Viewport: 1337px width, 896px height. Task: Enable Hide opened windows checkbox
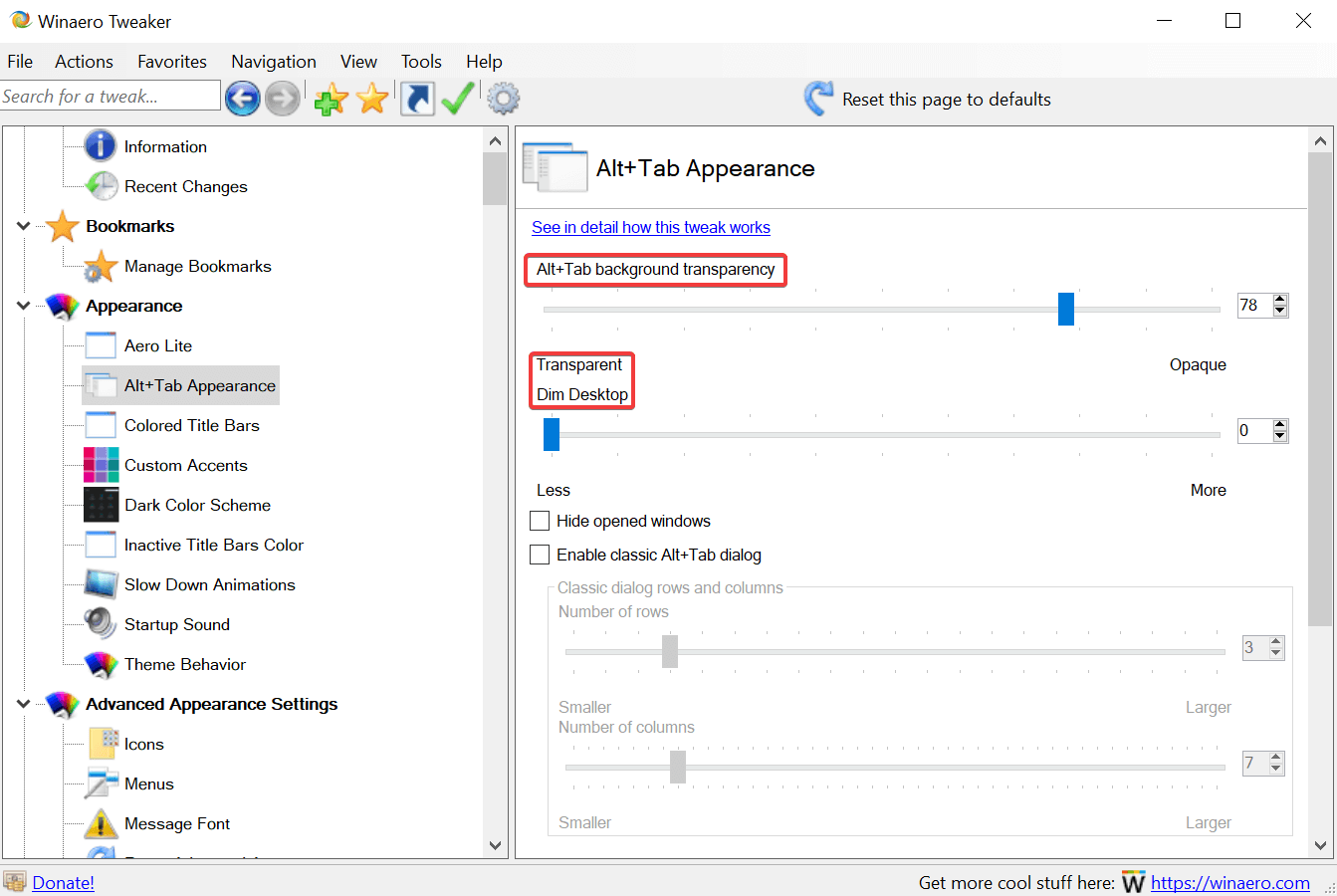click(540, 521)
